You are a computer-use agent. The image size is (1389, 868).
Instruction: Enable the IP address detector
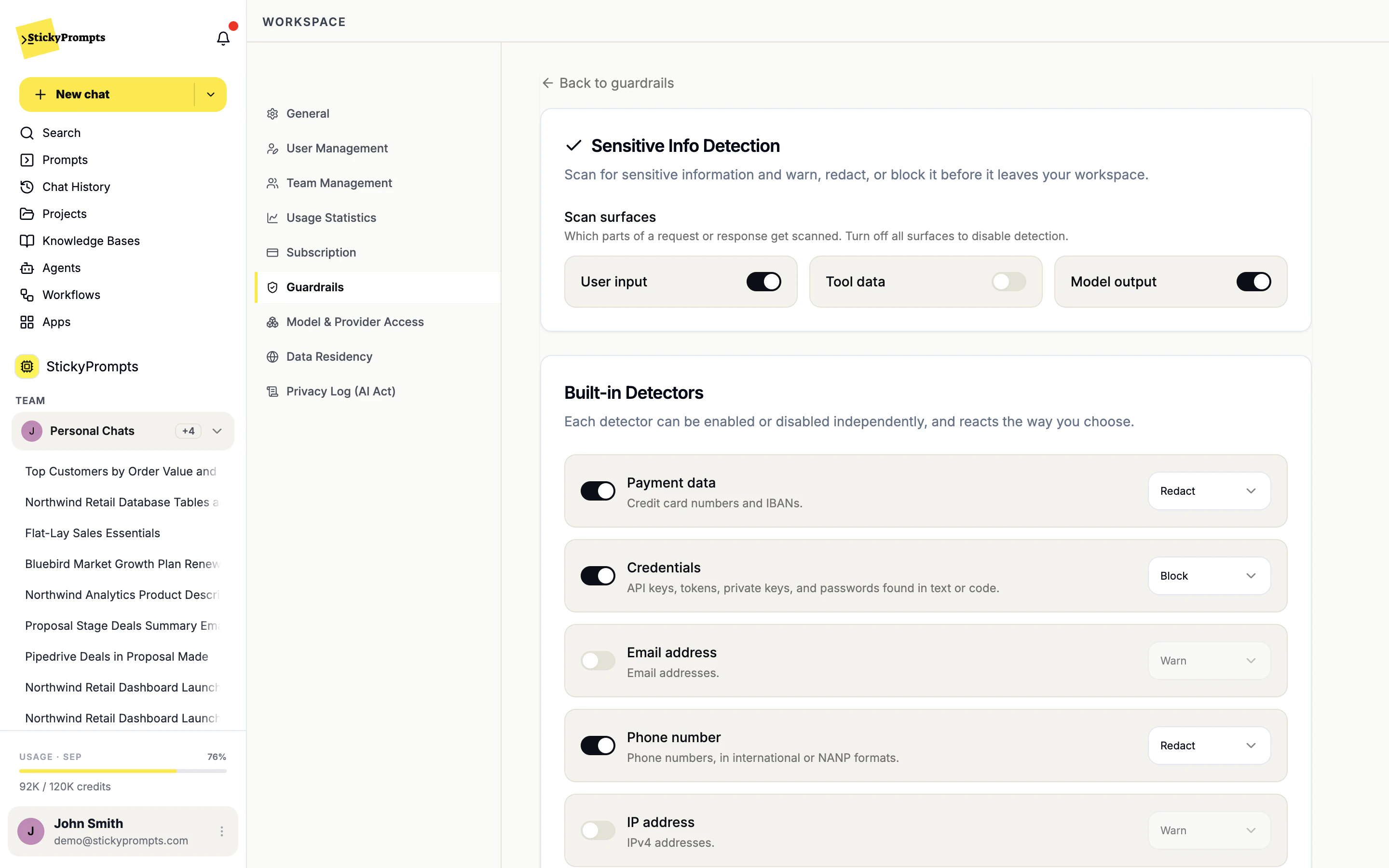[x=598, y=831]
